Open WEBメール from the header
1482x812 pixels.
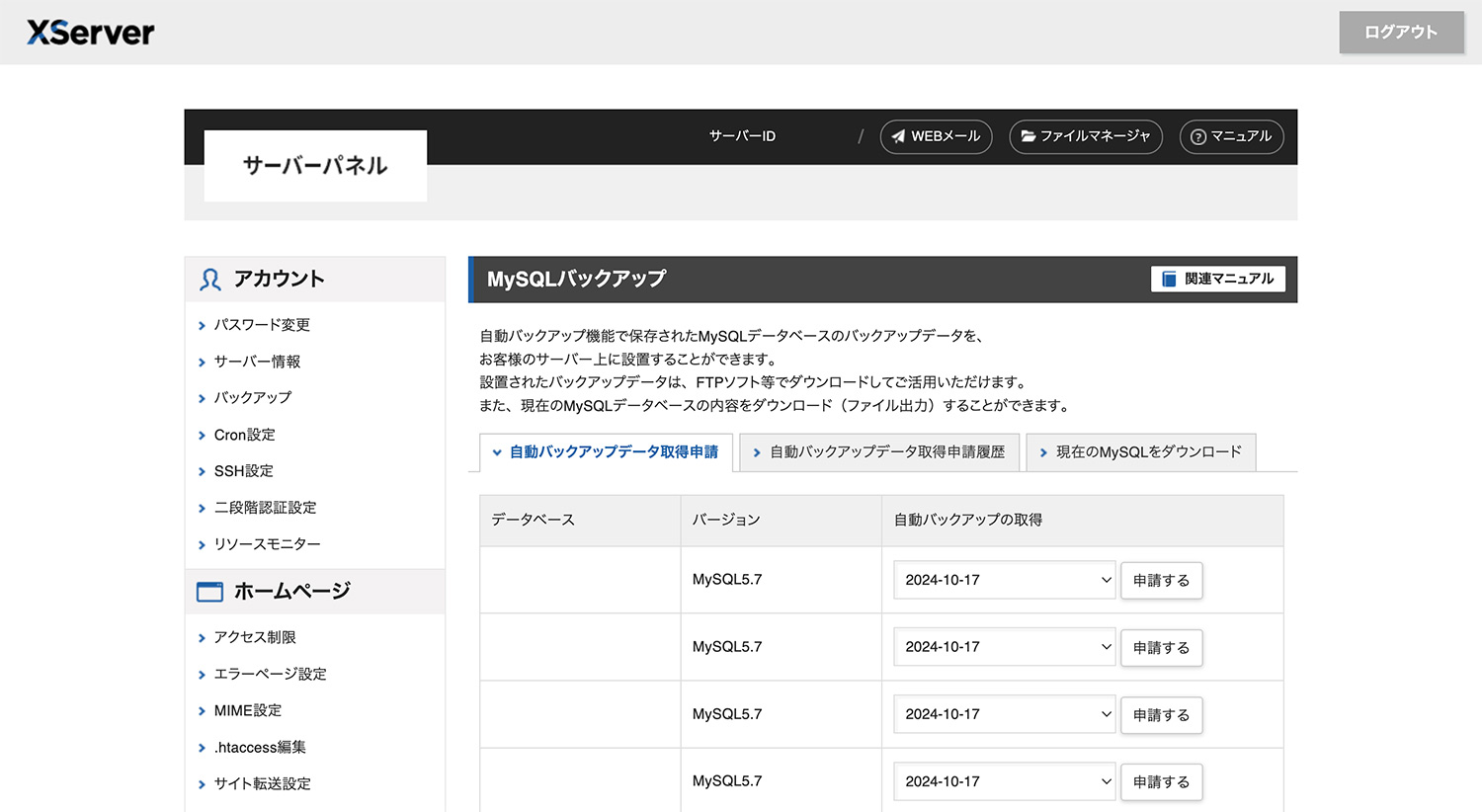tap(936, 136)
